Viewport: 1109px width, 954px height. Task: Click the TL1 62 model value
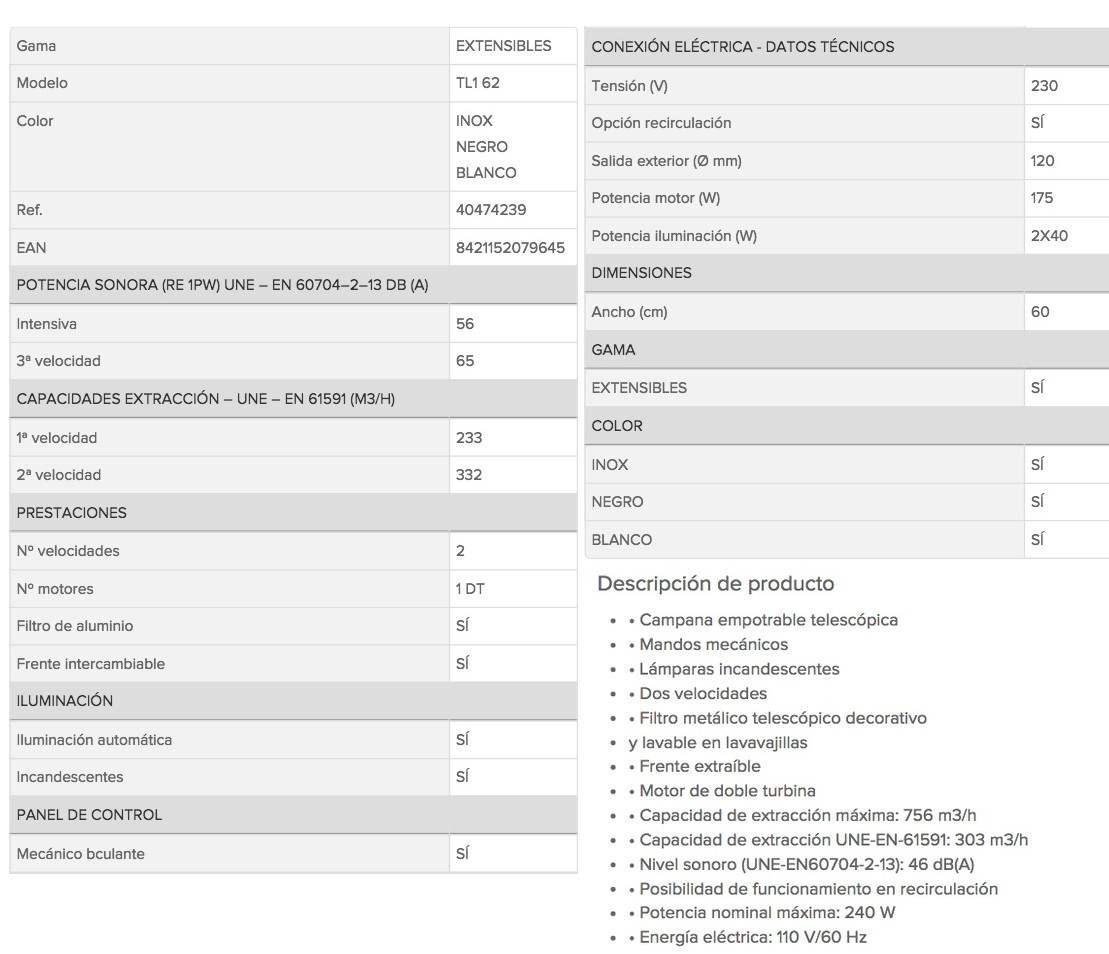coord(477,83)
